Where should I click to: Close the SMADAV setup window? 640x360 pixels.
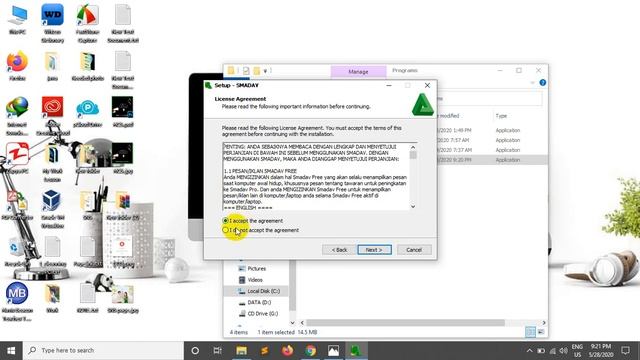pyautogui.click(x=427, y=85)
